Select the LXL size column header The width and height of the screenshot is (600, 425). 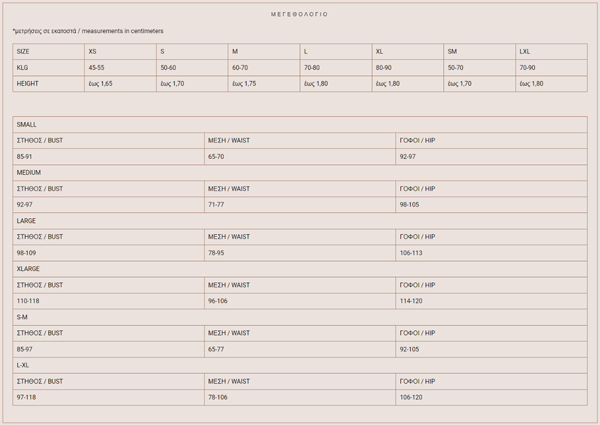click(525, 51)
